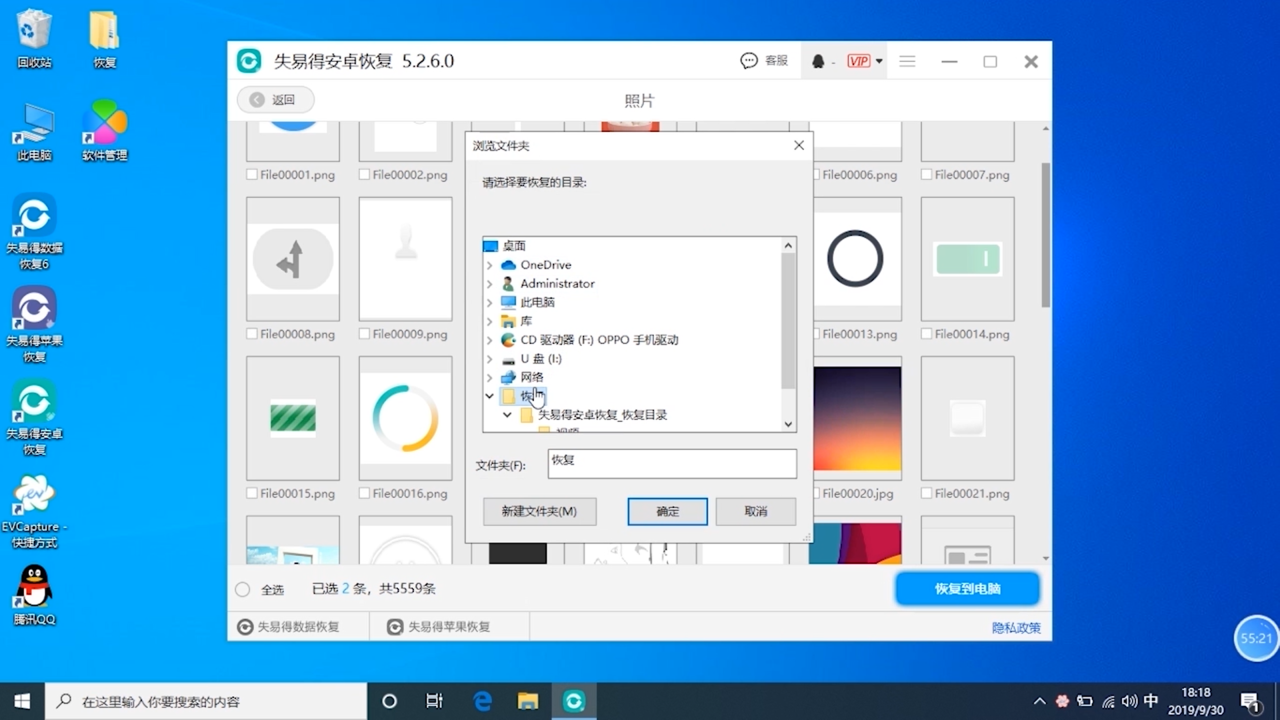Switch to 失易得苹果恢复 bottom tab
This screenshot has width=1280, height=720.
[438, 627]
